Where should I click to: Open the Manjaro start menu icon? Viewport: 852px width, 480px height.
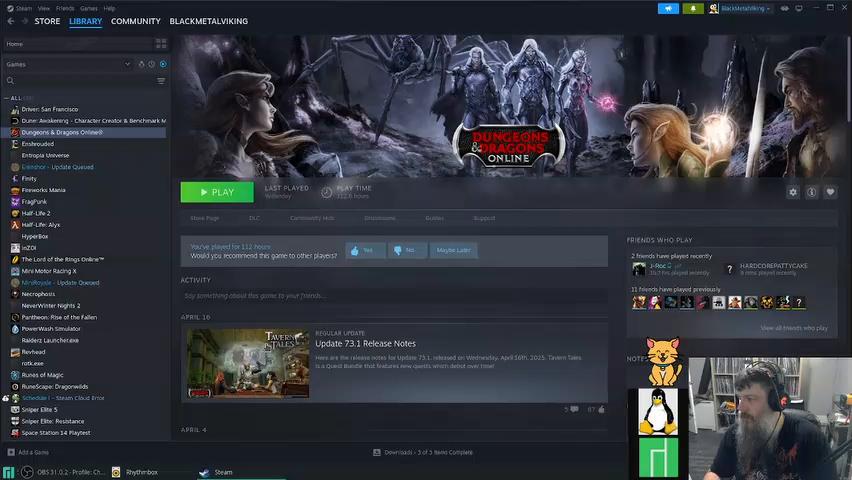click(x=9, y=472)
